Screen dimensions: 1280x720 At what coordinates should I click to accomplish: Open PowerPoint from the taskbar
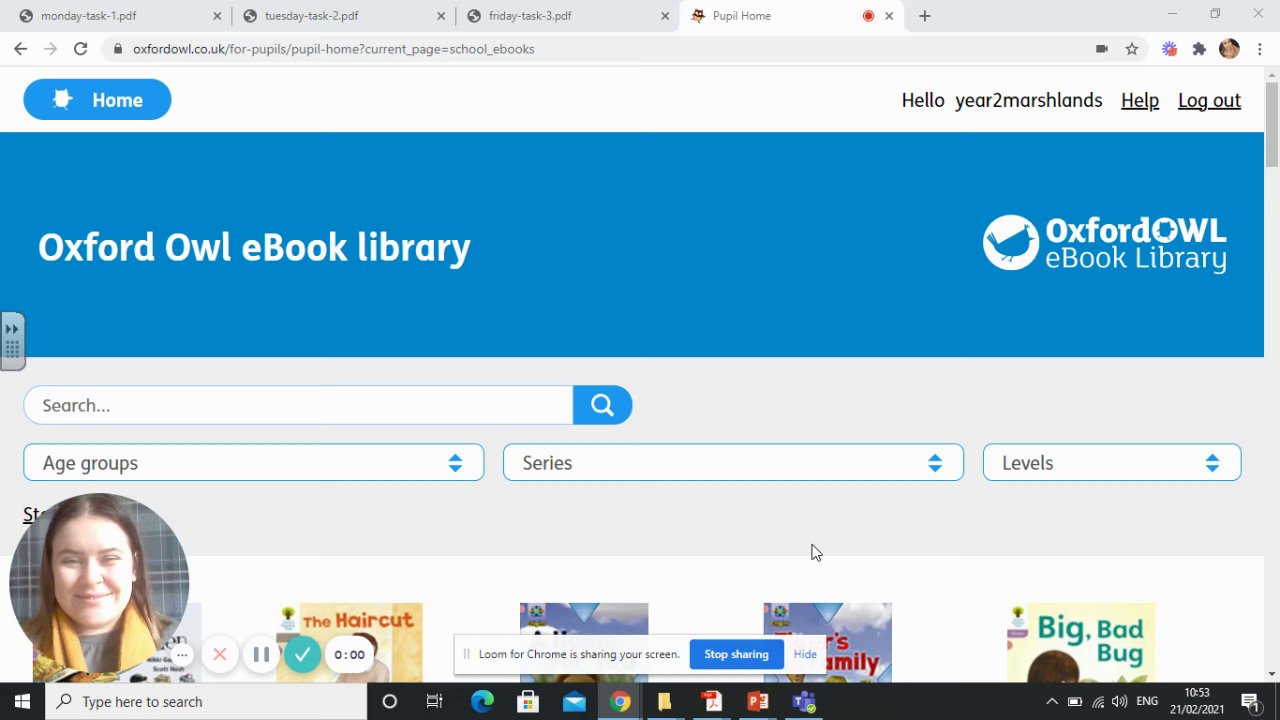tap(757, 702)
